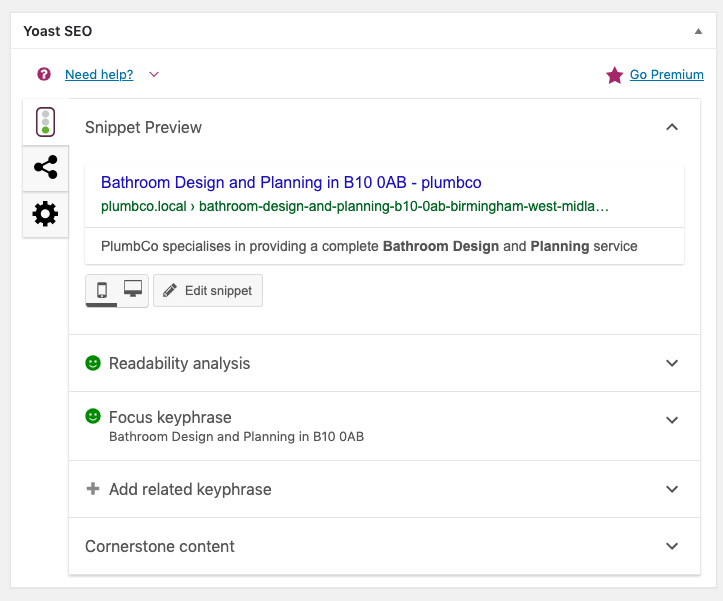Click the keyphrase subtitle text in B10 0AB
723x601 pixels.
[237, 437]
